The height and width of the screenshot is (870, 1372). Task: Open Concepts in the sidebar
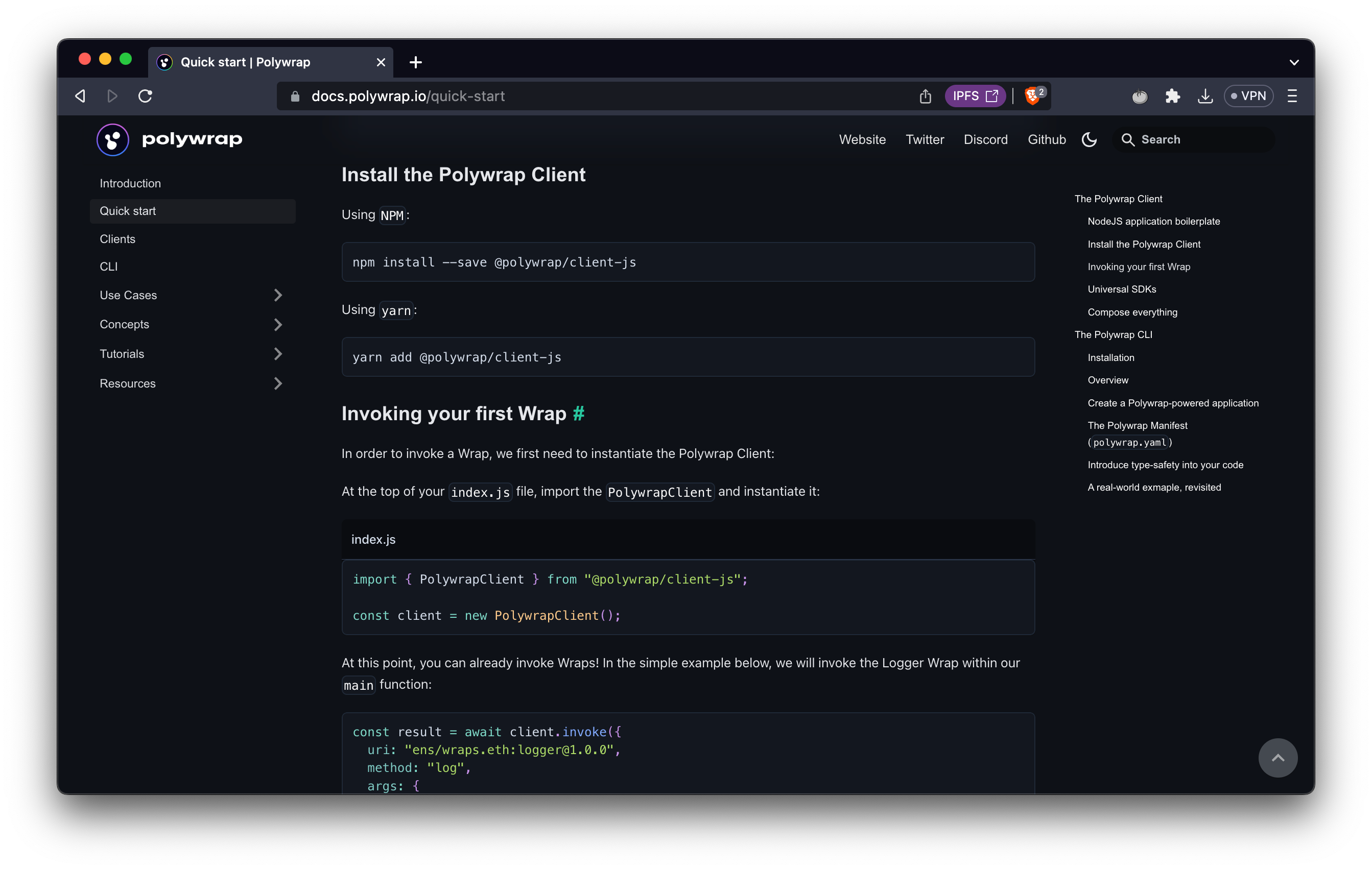pyautogui.click(x=124, y=325)
